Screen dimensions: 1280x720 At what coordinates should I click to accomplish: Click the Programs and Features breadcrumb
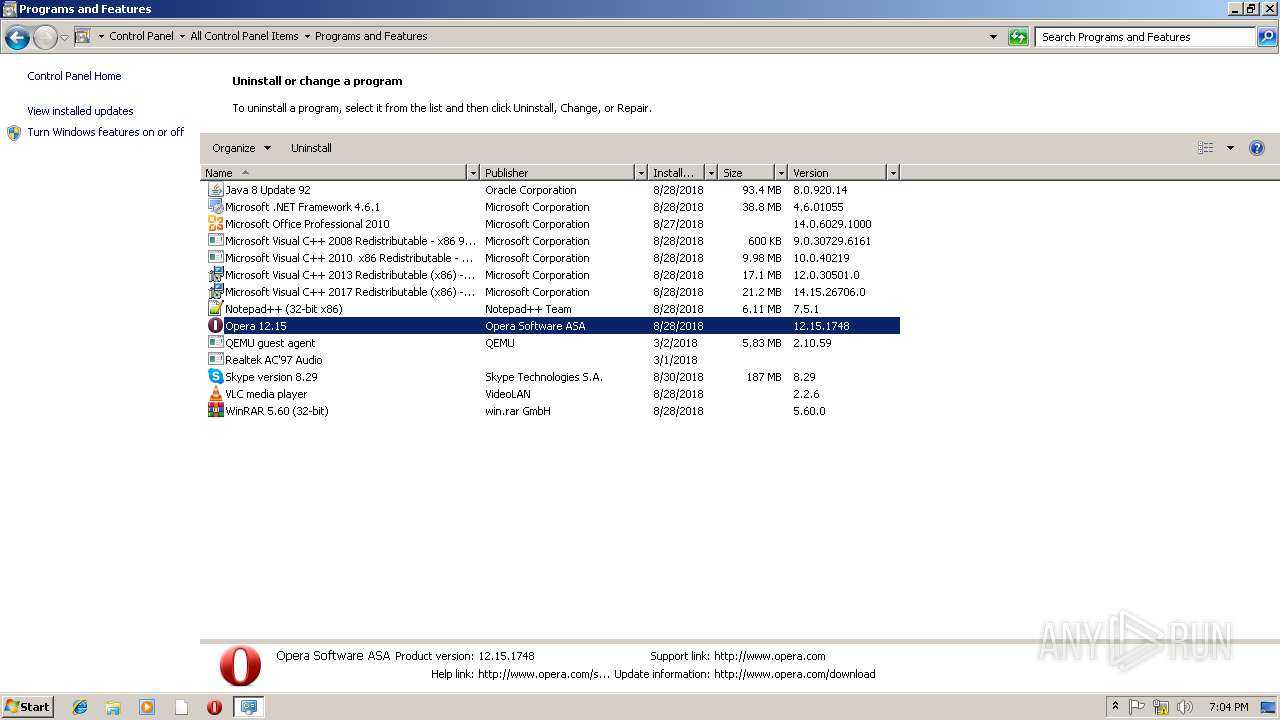371,36
